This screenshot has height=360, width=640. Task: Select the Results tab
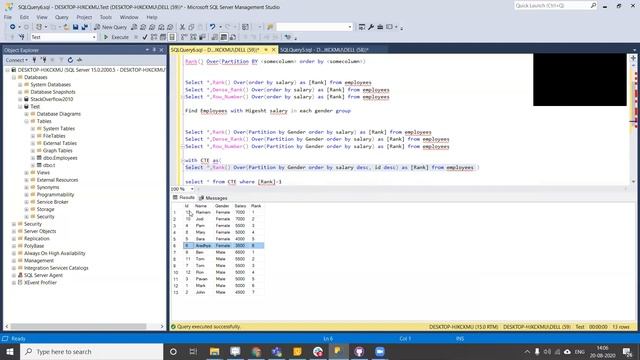click(184, 198)
